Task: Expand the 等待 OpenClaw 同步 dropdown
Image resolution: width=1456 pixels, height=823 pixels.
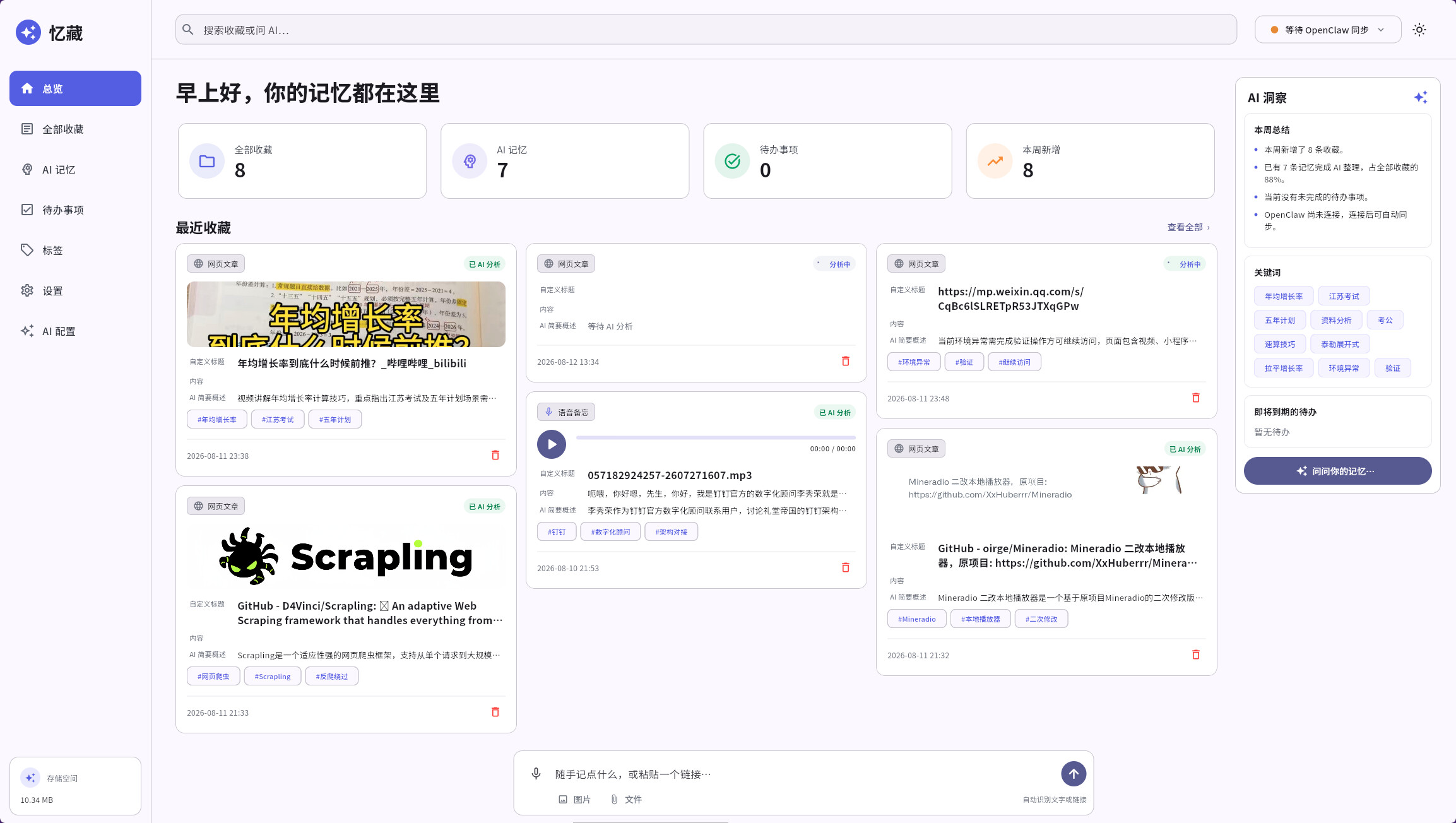Action: pyautogui.click(x=1328, y=30)
